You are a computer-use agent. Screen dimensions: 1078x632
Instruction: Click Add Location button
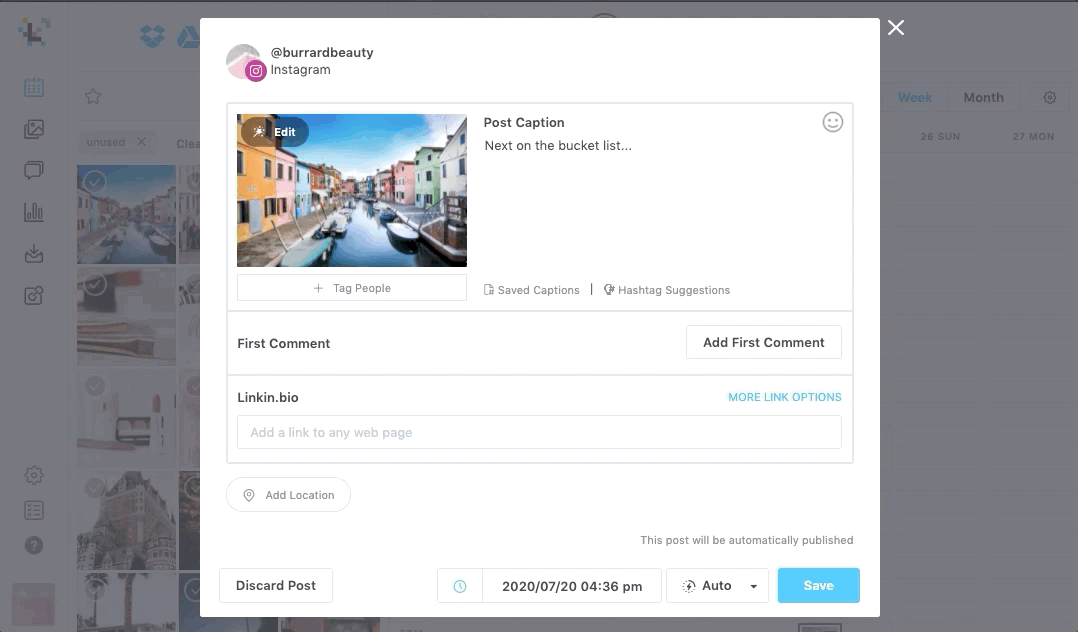(288, 494)
